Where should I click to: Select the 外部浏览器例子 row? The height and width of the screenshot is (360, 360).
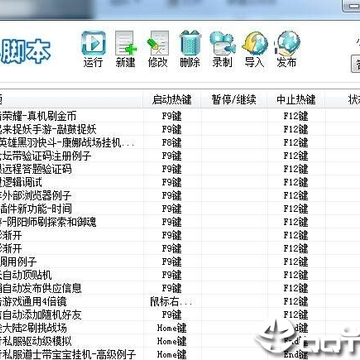click(x=180, y=195)
